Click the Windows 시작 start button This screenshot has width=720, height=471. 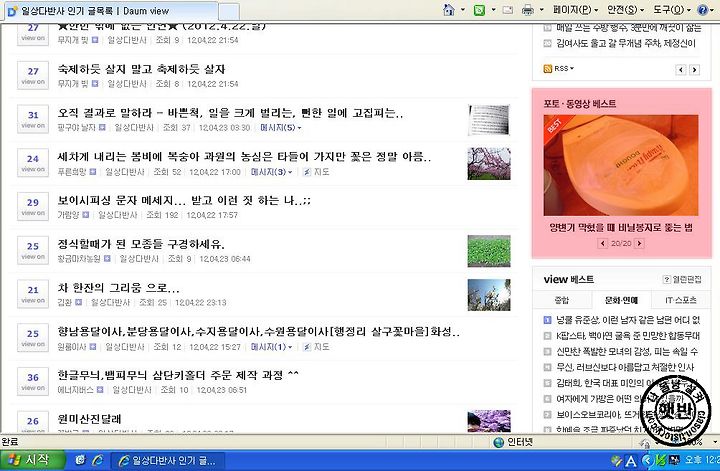tap(32, 460)
